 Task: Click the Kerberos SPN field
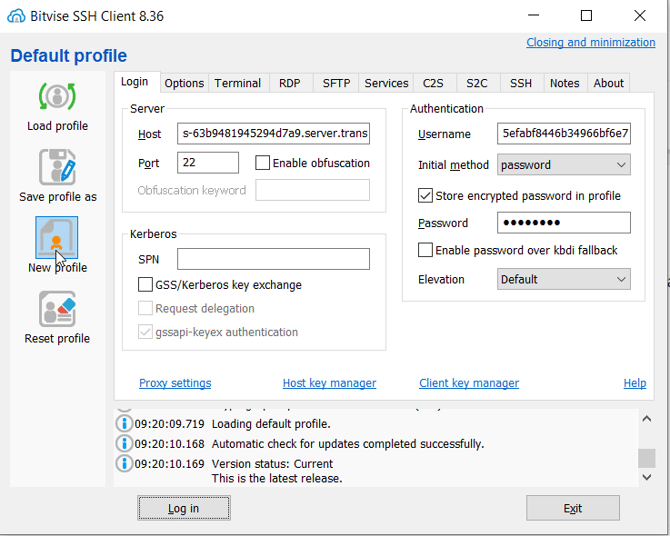pyautogui.click(x=273, y=259)
